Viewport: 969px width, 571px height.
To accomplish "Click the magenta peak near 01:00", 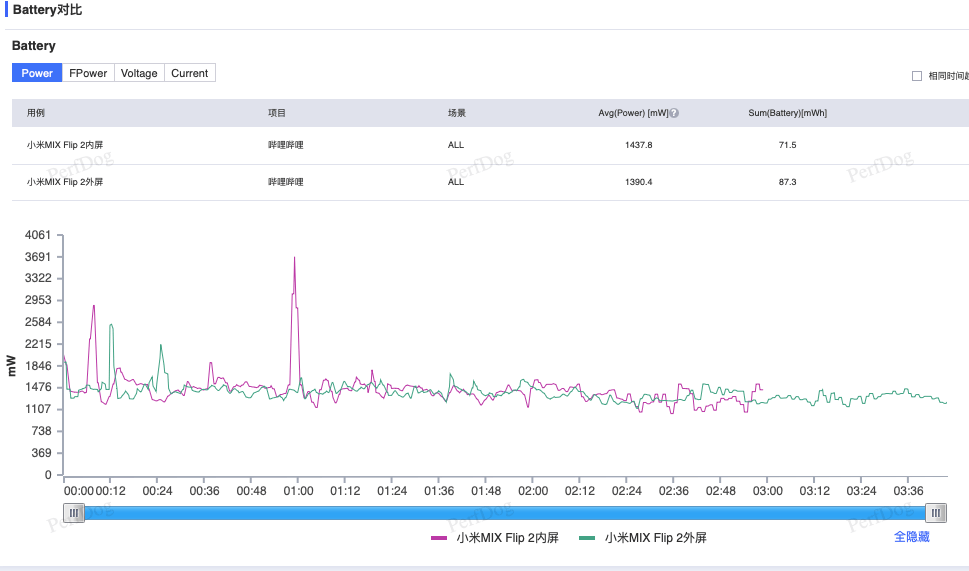I will (294, 258).
